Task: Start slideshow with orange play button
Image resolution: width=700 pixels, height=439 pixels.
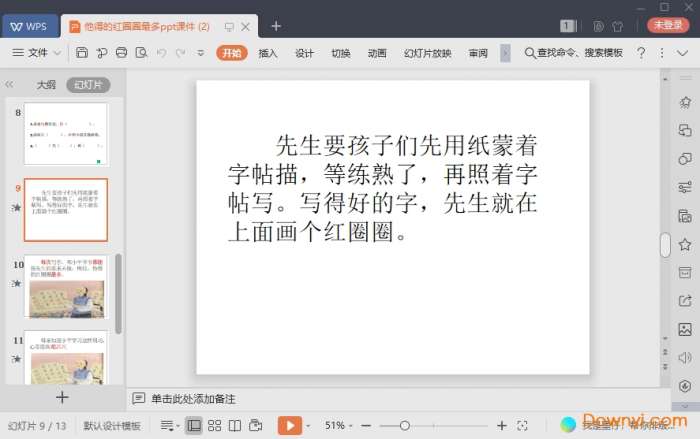Action: pos(290,426)
